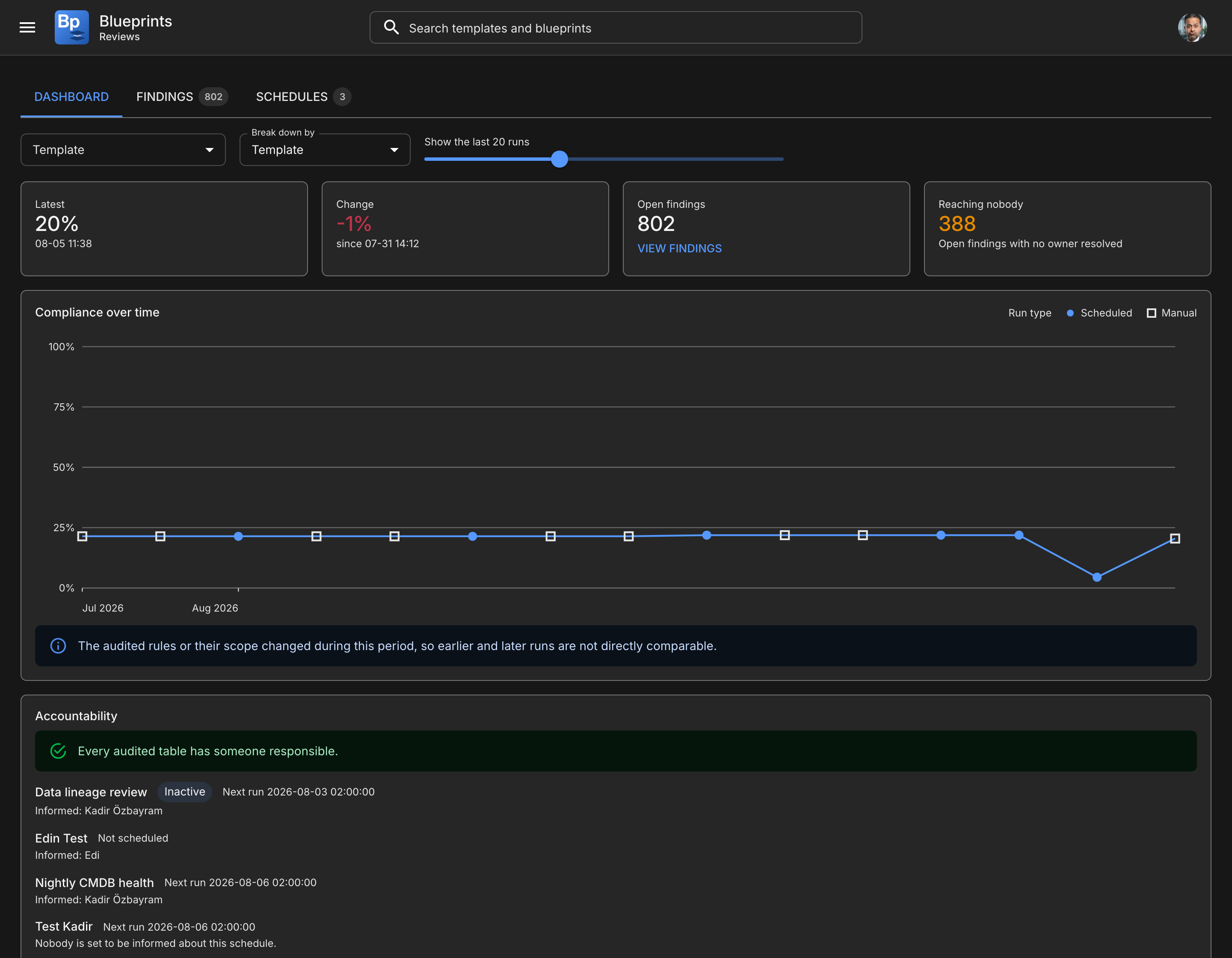Image resolution: width=1232 pixels, height=958 pixels.
Task: Click 'Next run 2026-08-03 02:00:00' text
Action: click(x=299, y=792)
